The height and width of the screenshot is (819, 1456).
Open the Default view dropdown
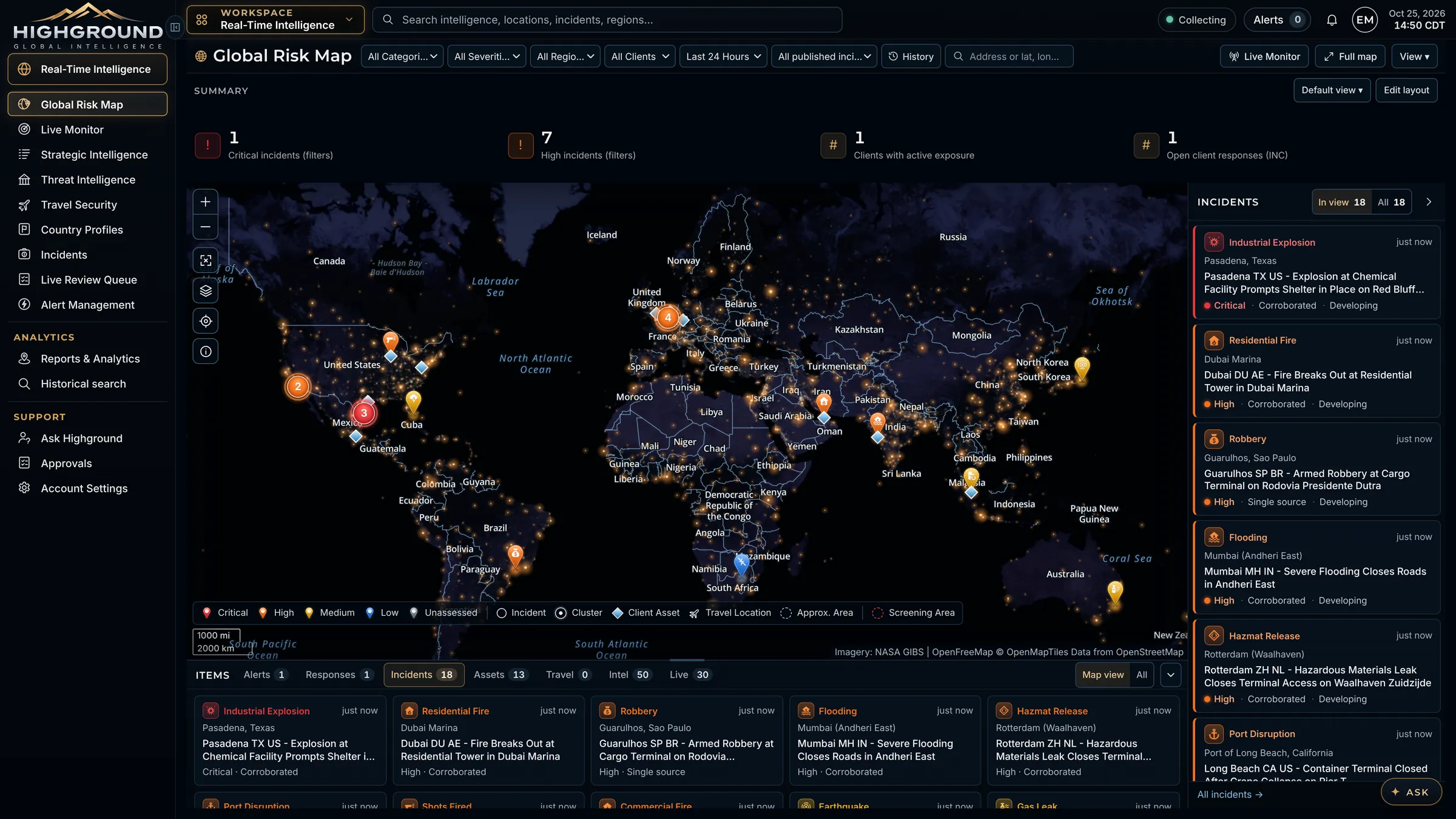(x=1332, y=90)
